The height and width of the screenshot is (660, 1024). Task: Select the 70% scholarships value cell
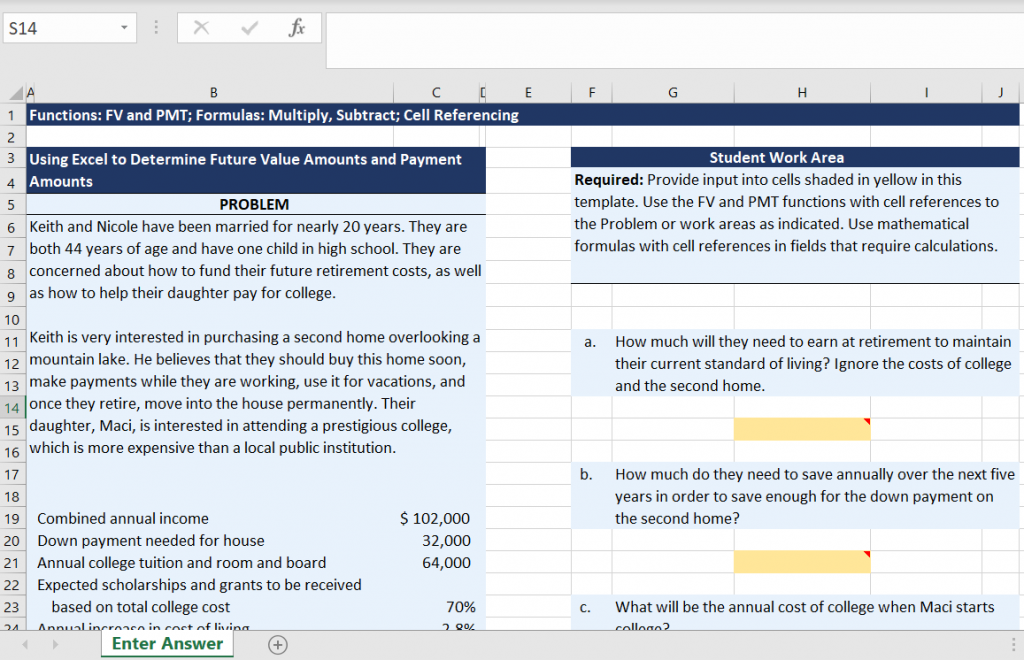[x=435, y=607]
